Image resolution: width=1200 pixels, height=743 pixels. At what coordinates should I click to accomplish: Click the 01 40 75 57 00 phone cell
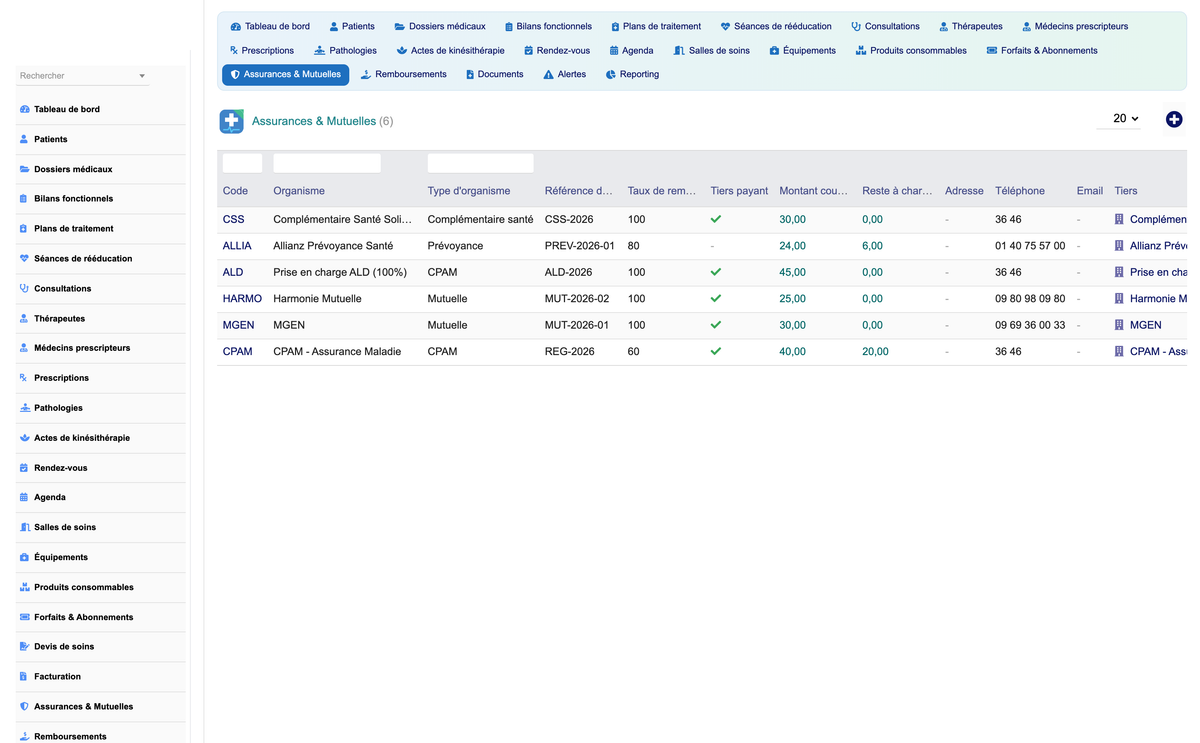point(1030,246)
